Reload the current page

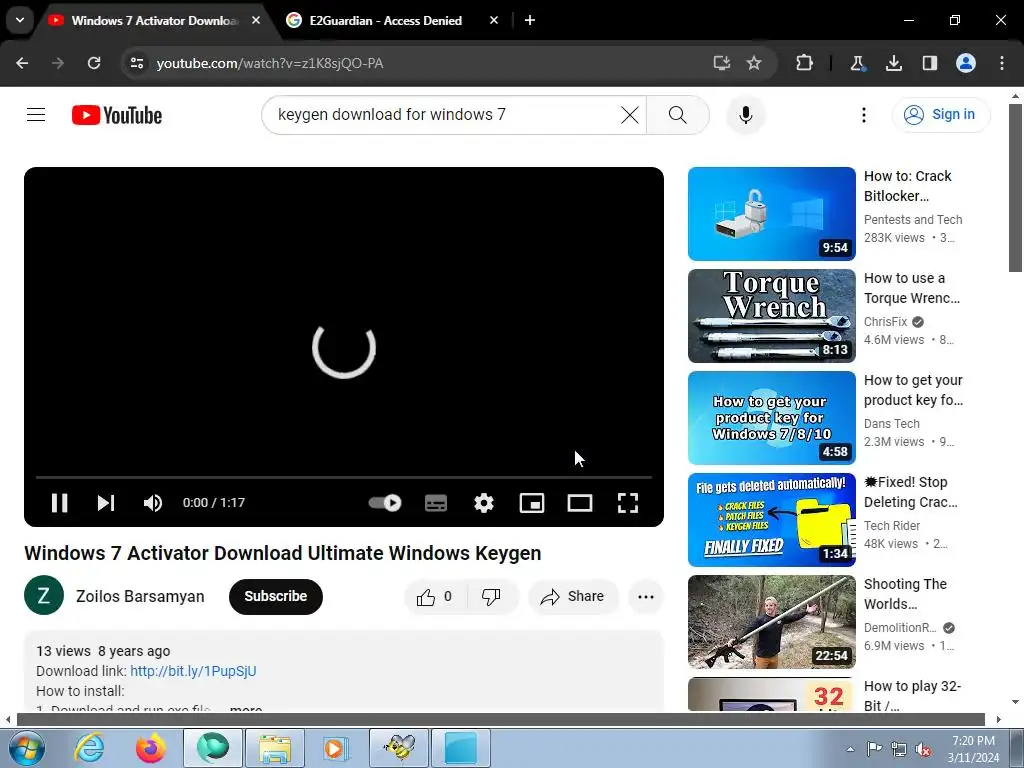(x=94, y=63)
